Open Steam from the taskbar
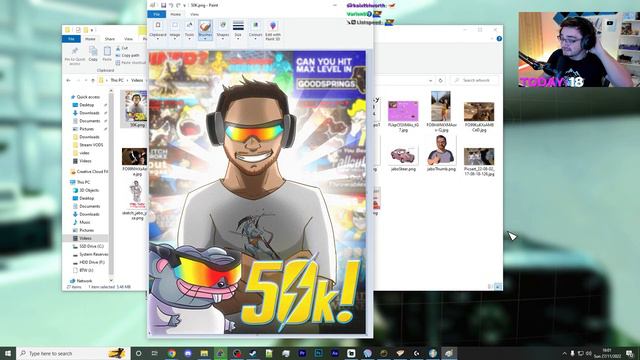Viewport: 640px width, 360px height. [x=253, y=353]
